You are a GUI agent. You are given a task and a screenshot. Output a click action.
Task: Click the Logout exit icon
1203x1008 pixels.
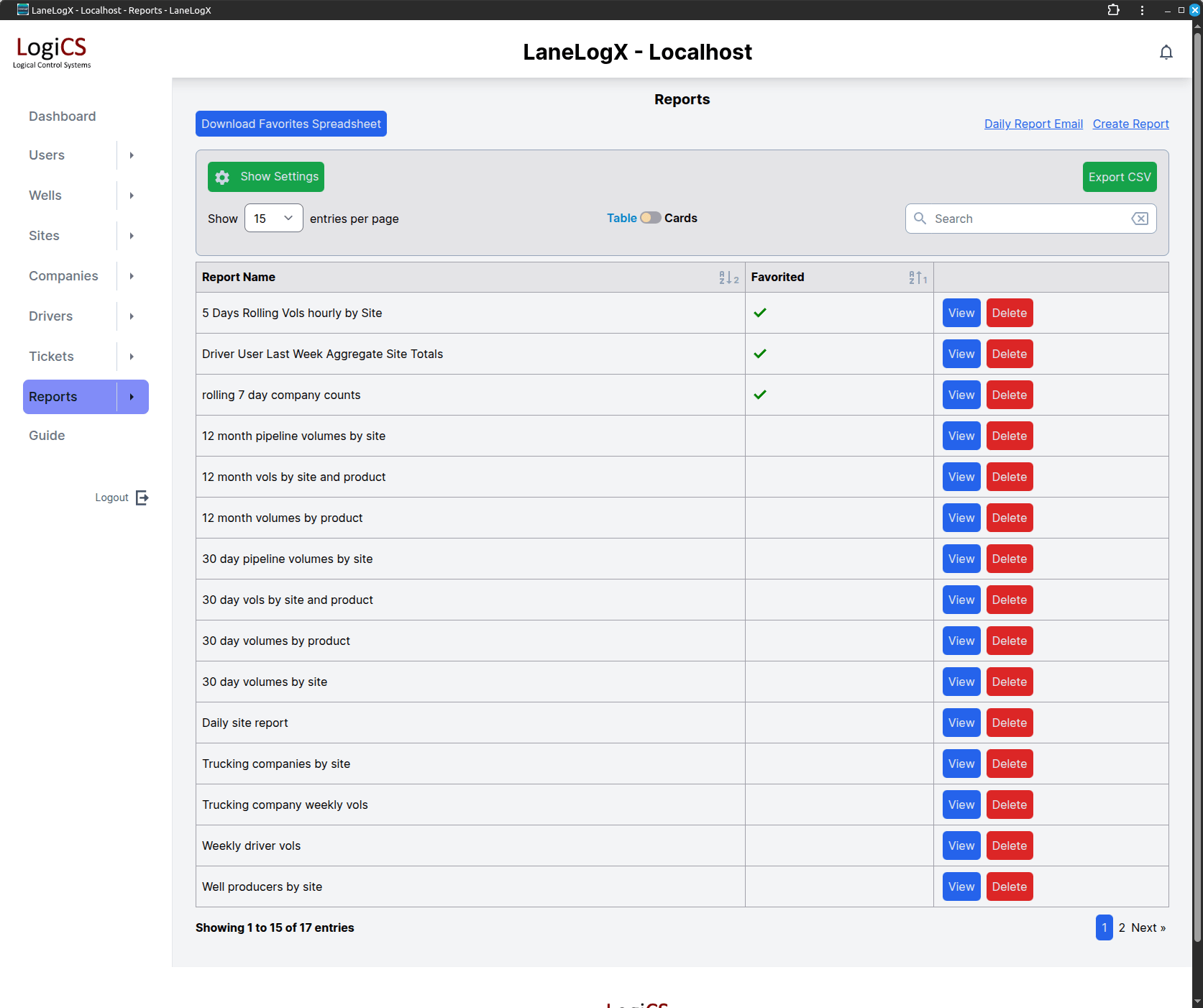[x=142, y=498]
